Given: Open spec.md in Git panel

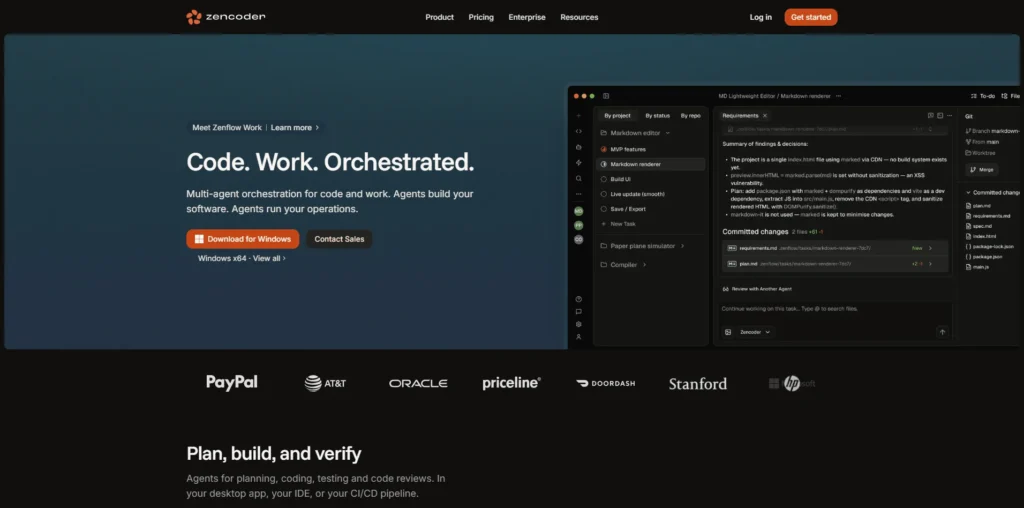Looking at the screenshot, I should click(x=978, y=226).
